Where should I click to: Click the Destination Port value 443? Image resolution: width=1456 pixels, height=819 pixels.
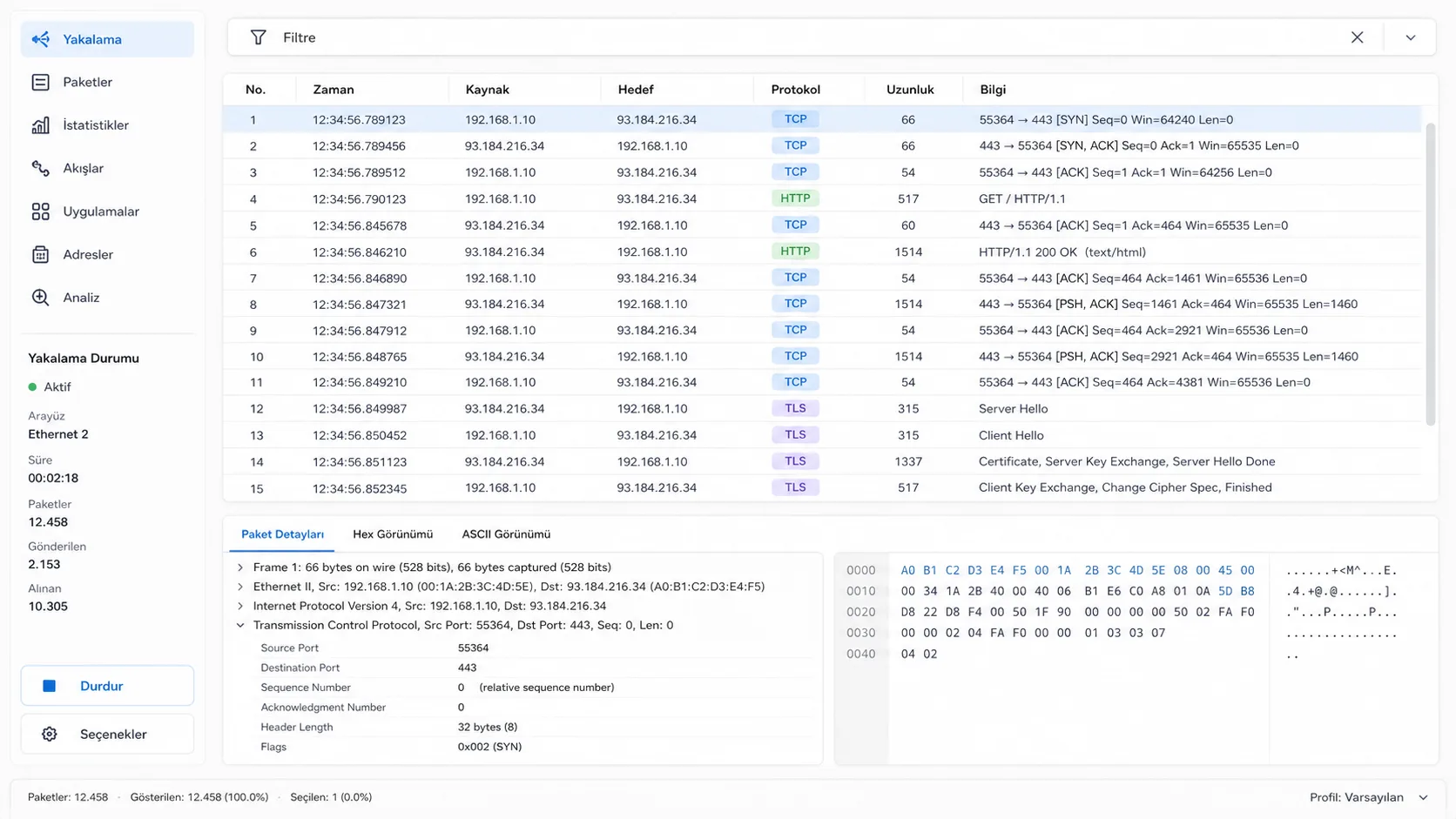pyautogui.click(x=467, y=668)
